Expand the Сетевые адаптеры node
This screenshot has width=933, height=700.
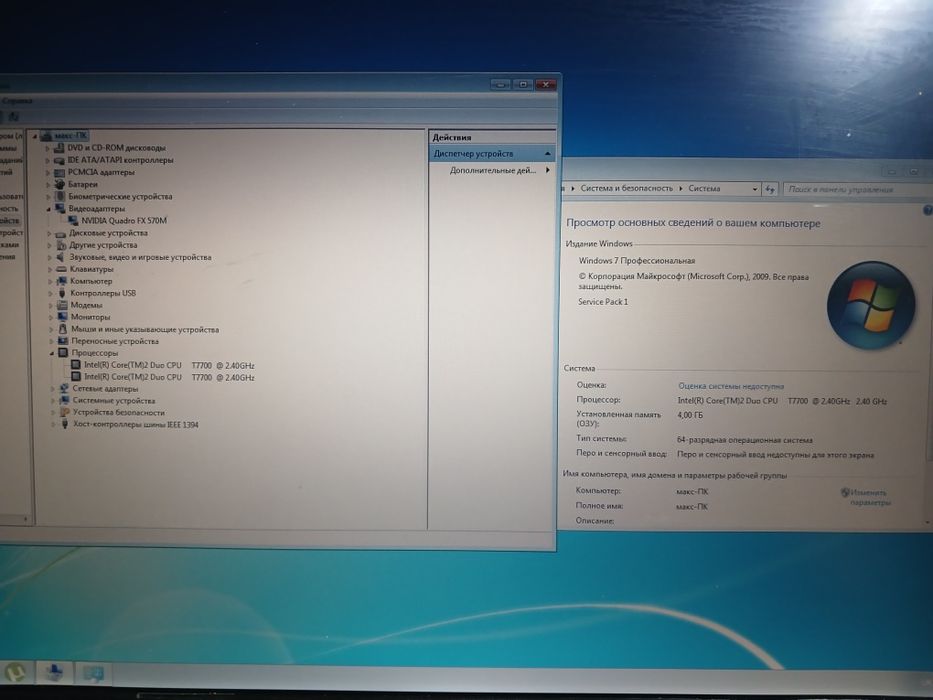point(52,389)
